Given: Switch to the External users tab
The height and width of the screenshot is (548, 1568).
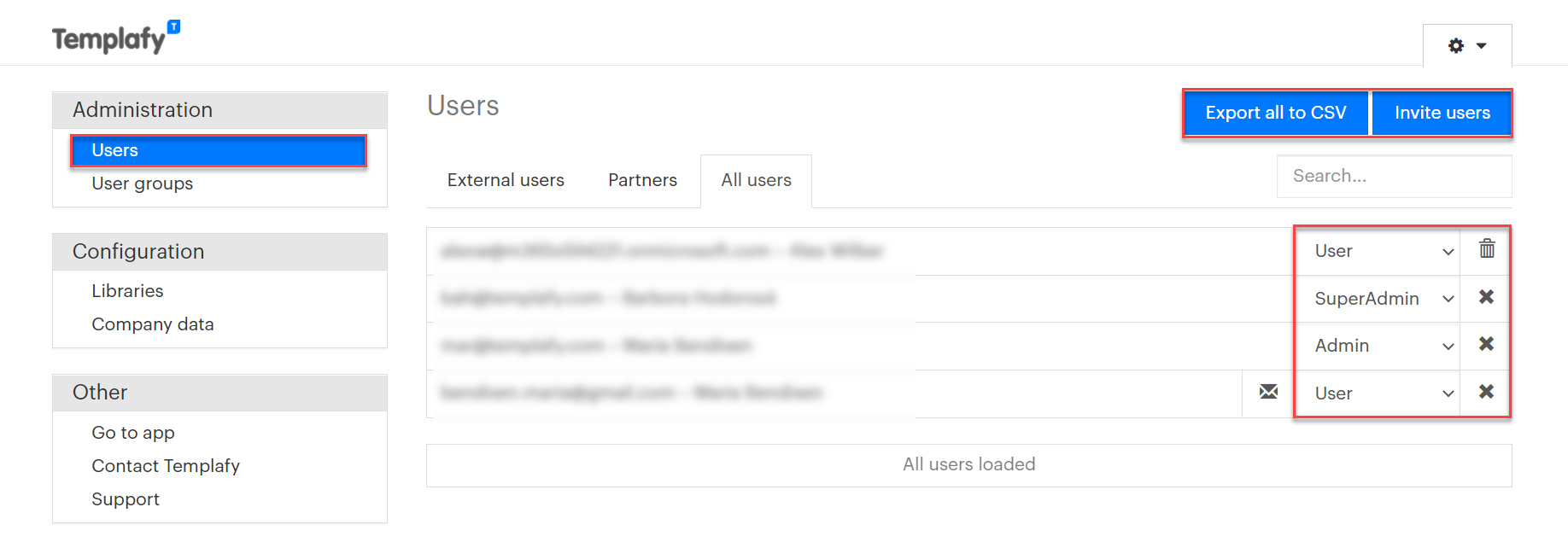Looking at the screenshot, I should coord(505,180).
